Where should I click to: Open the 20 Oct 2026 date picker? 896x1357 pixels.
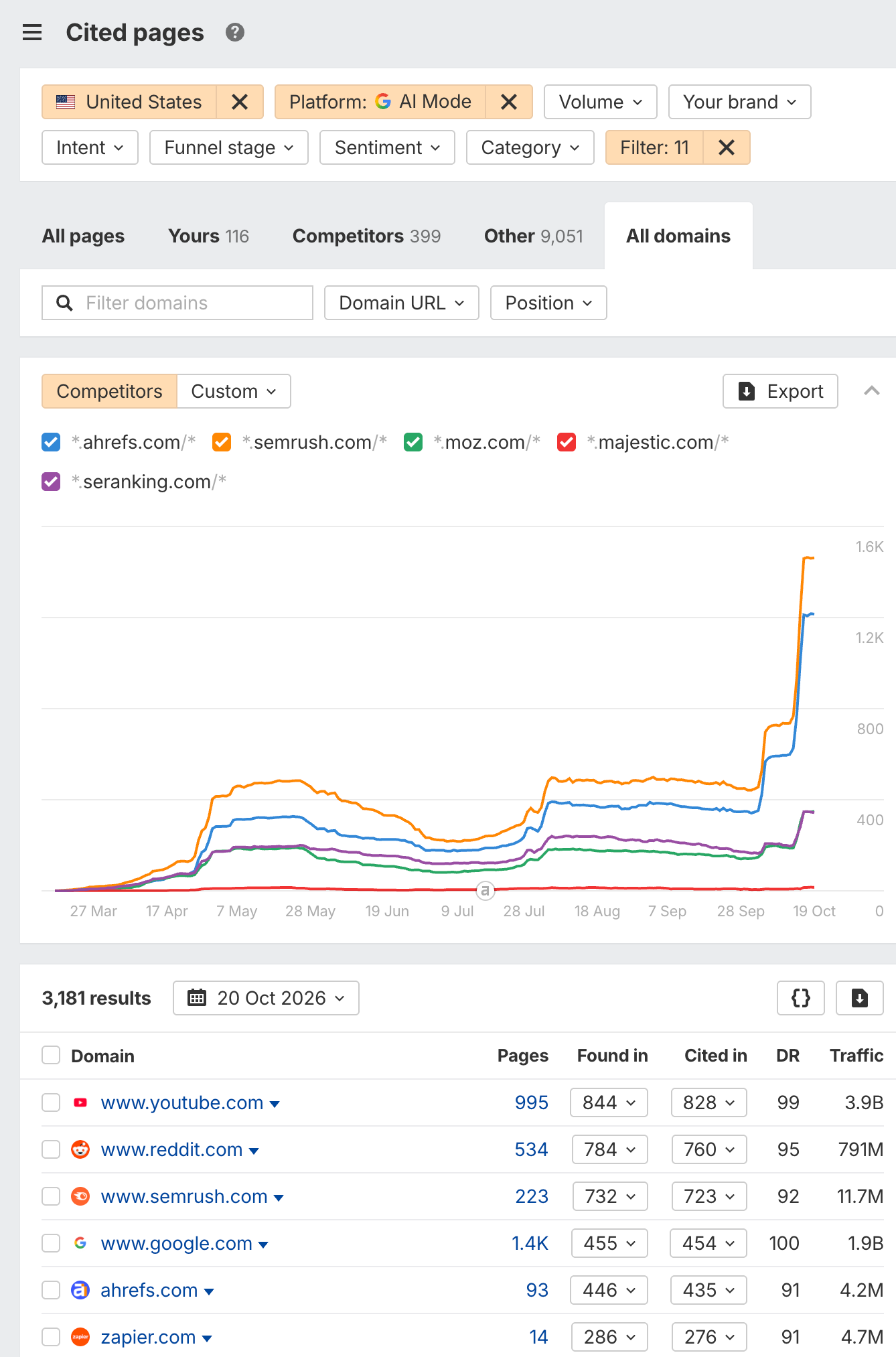click(x=266, y=998)
